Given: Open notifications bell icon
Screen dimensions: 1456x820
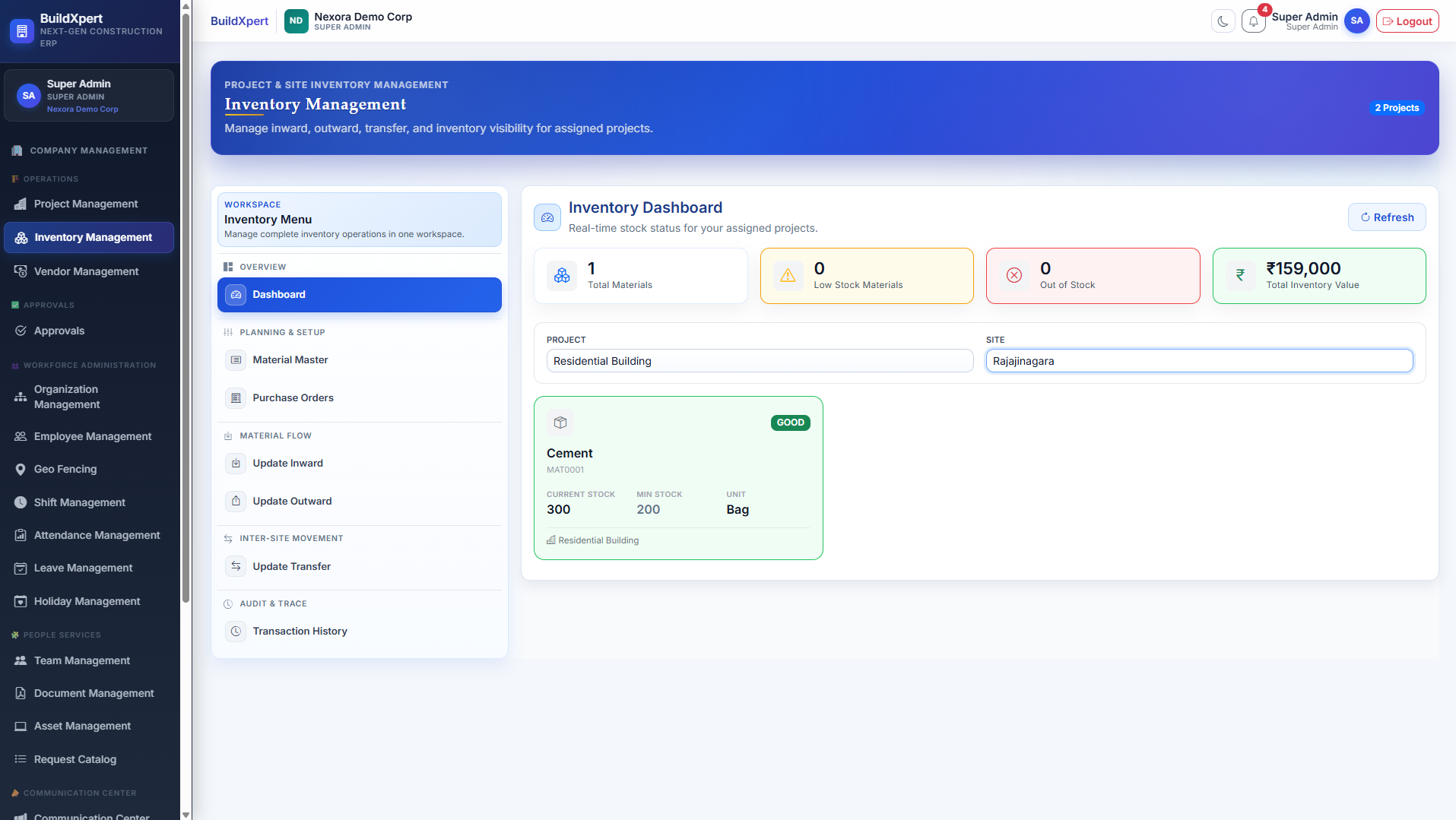Looking at the screenshot, I should pyautogui.click(x=1254, y=21).
